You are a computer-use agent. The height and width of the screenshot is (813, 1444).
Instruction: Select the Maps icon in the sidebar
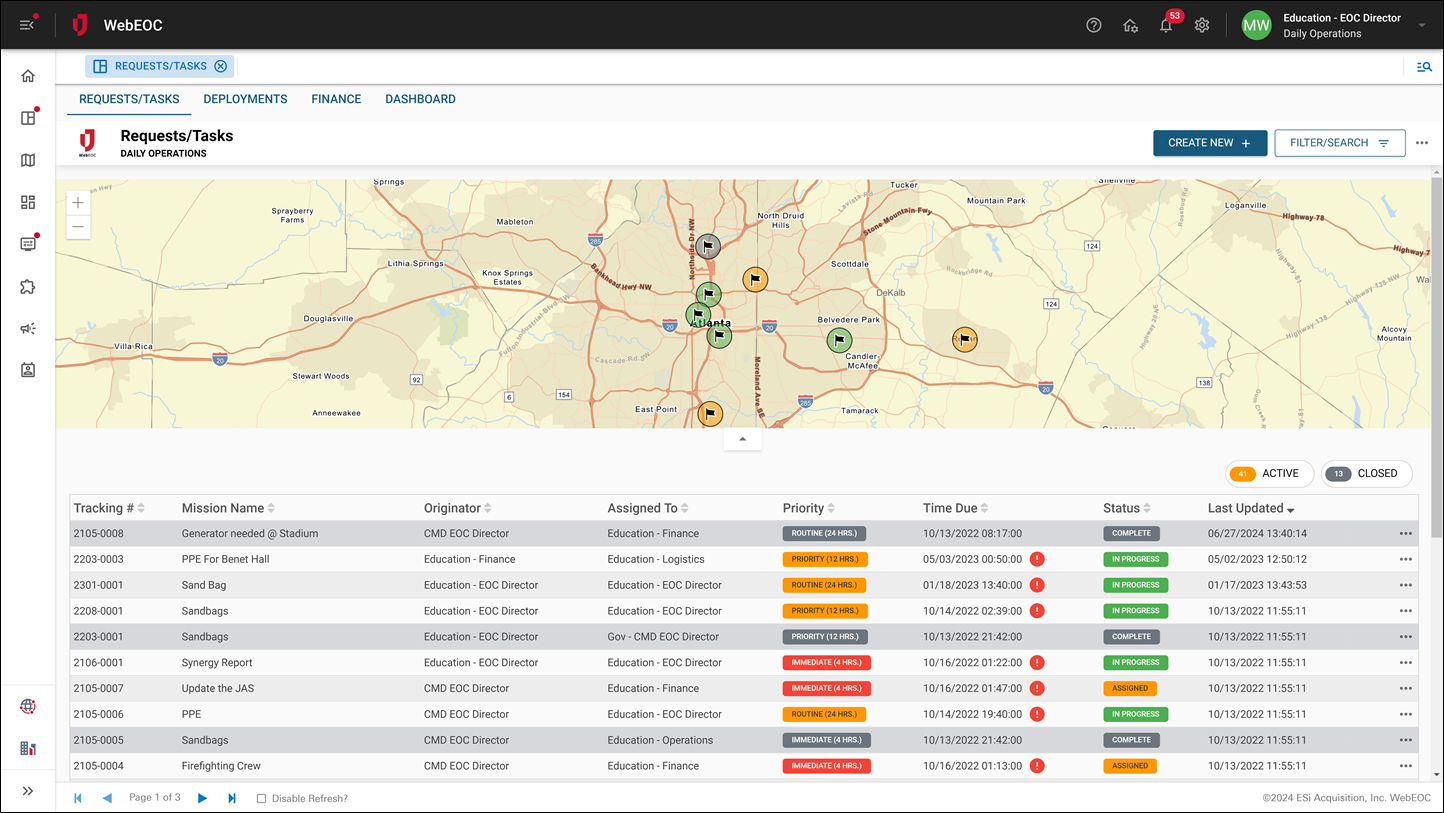click(27, 160)
